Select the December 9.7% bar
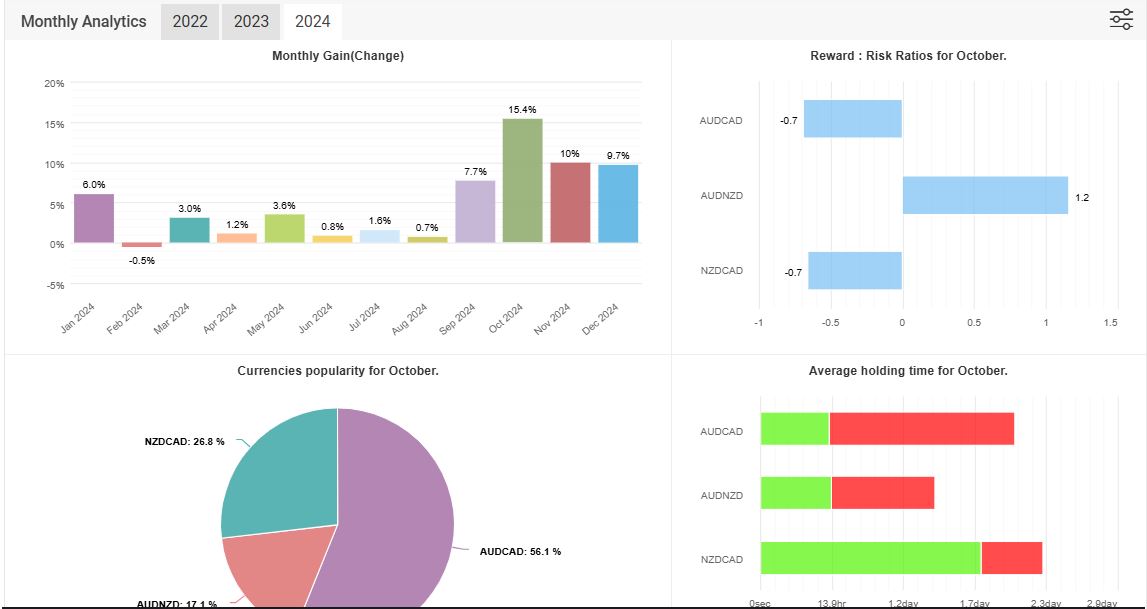This screenshot has width=1147, height=609. point(618,203)
